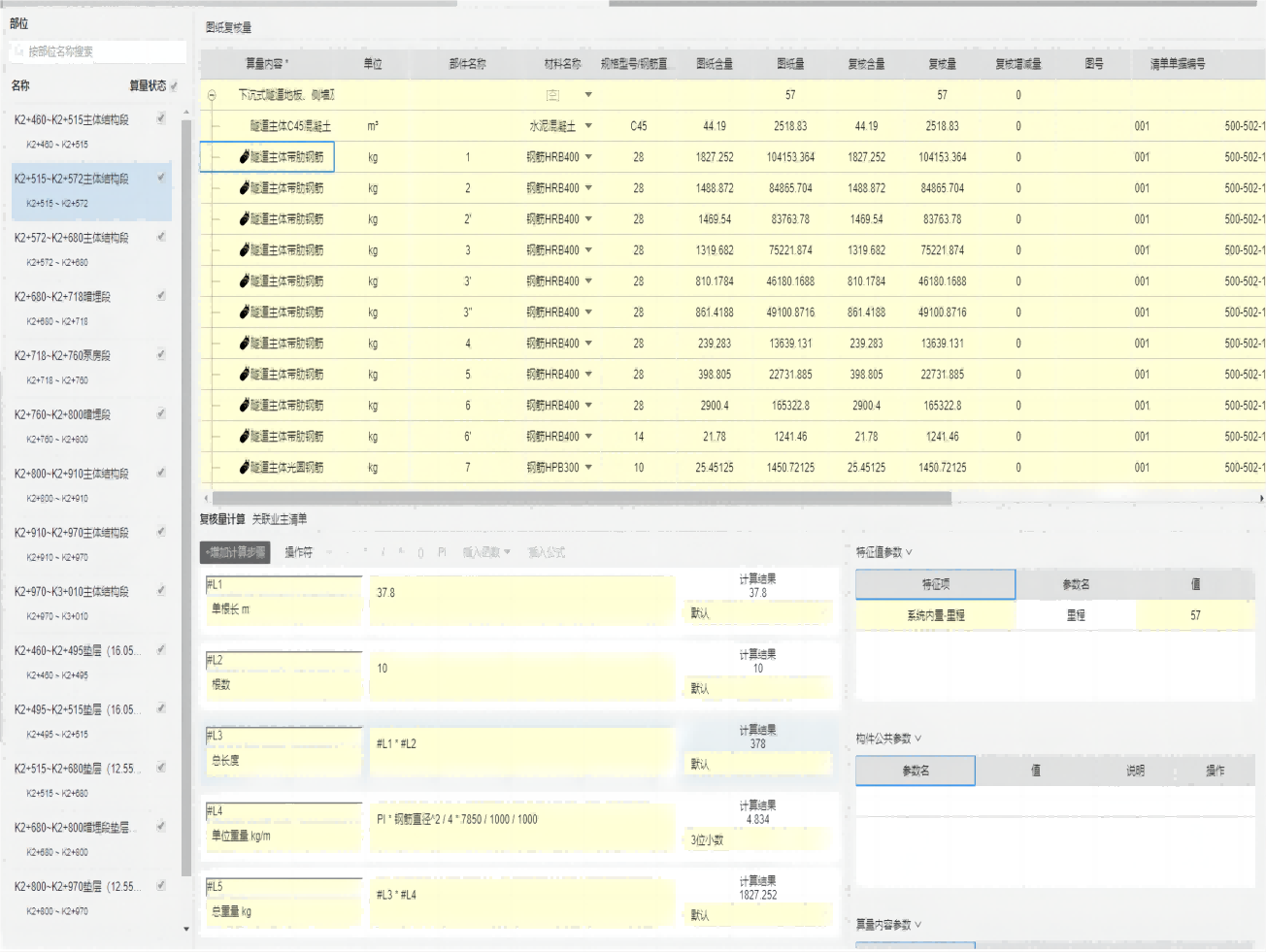Click the rebar icon in the part 4 row
The height and width of the screenshot is (952, 1266).
tap(245, 344)
